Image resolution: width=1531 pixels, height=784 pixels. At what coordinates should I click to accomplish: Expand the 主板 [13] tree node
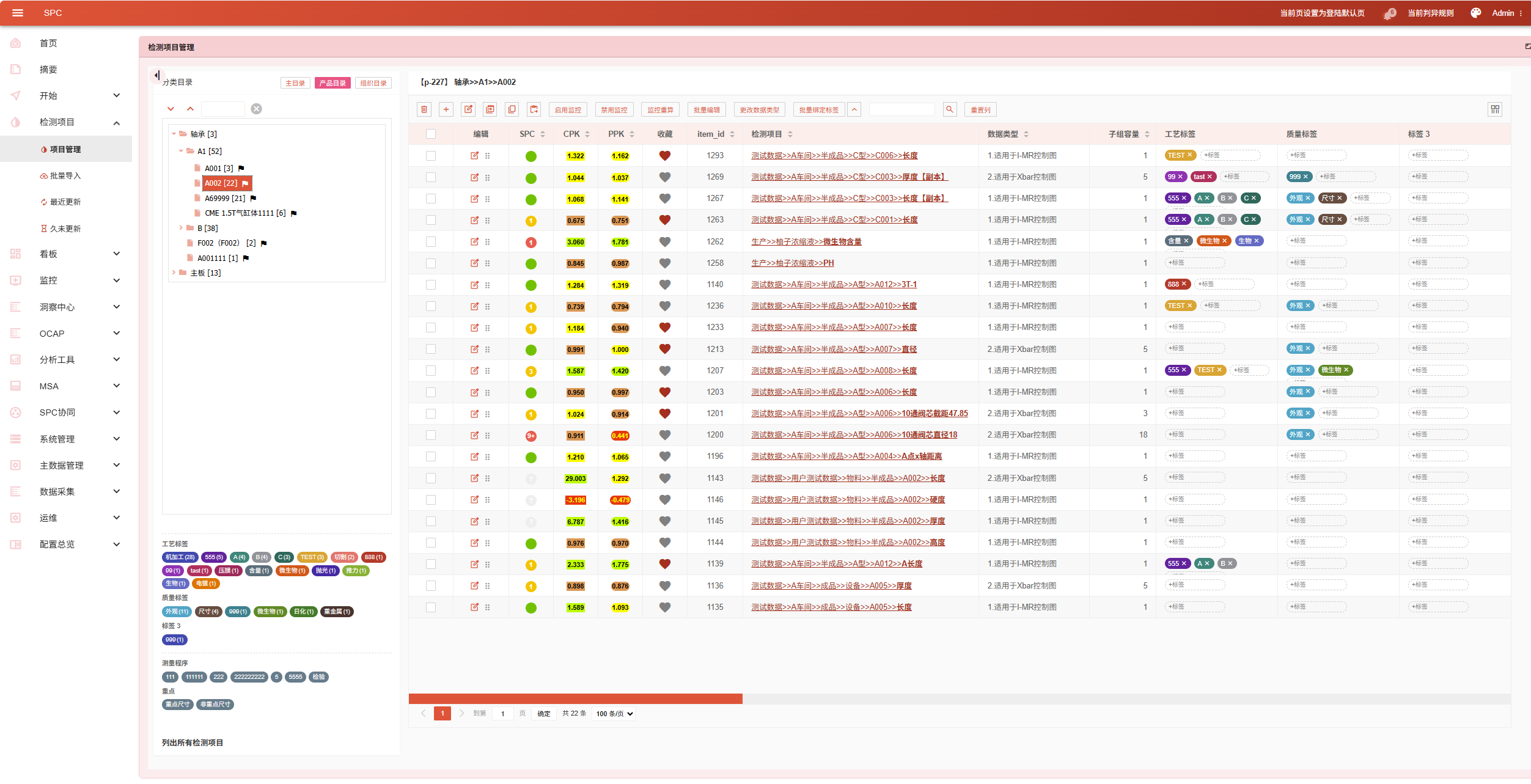[x=174, y=273]
